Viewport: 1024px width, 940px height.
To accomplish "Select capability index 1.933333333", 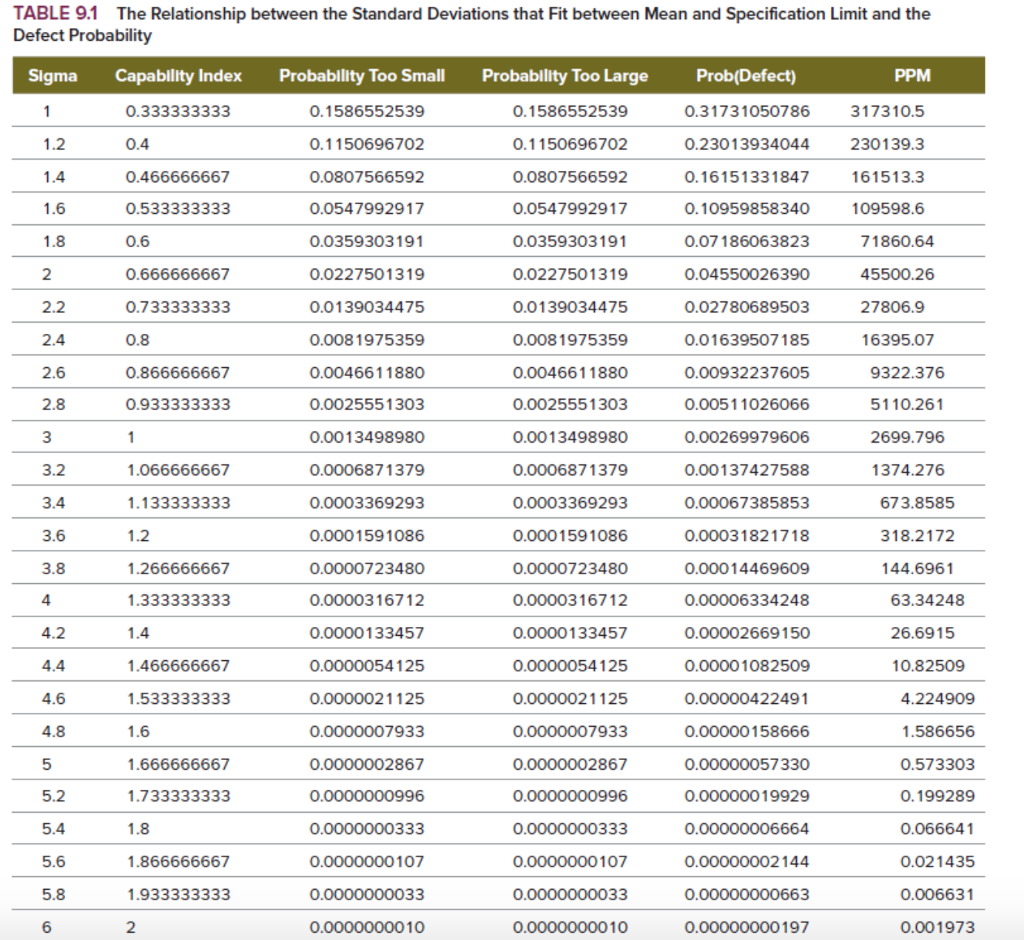I will point(178,895).
